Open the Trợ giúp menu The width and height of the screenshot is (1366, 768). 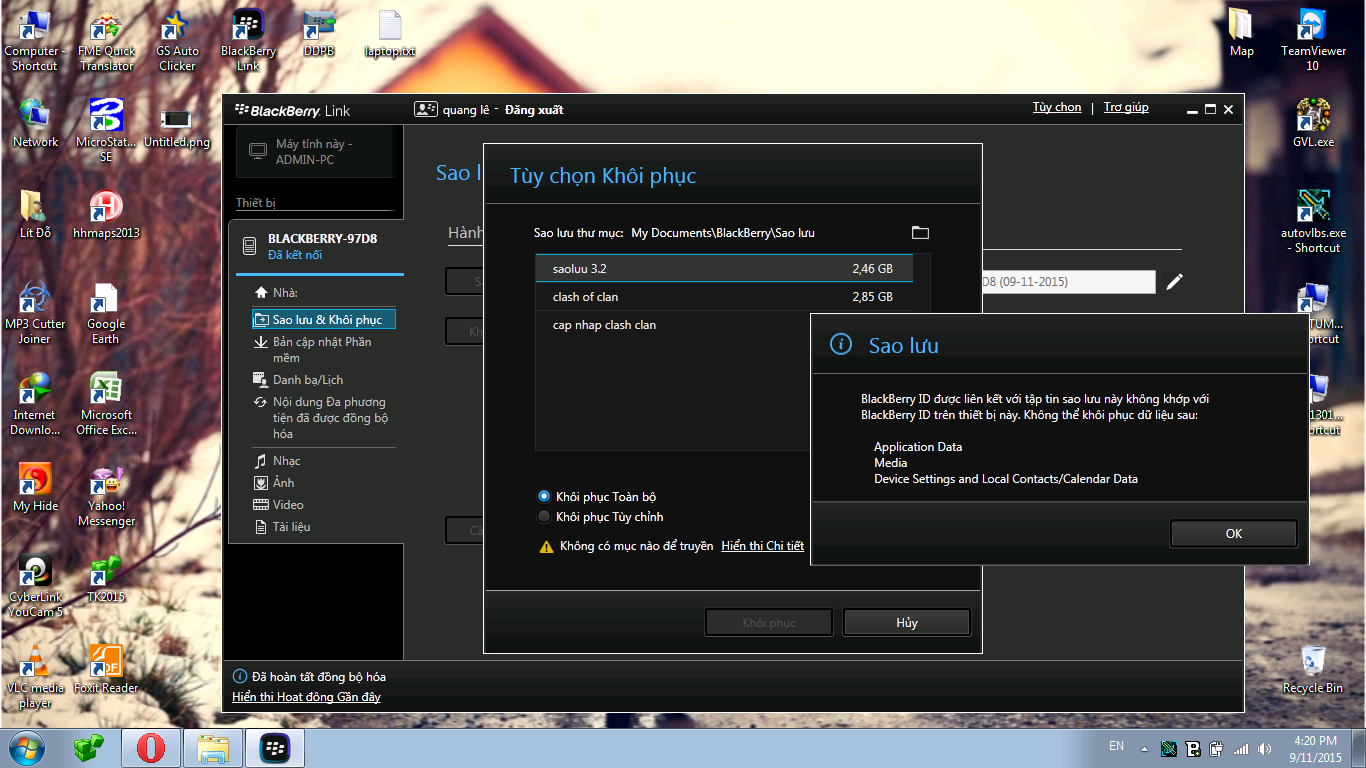tap(1126, 107)
